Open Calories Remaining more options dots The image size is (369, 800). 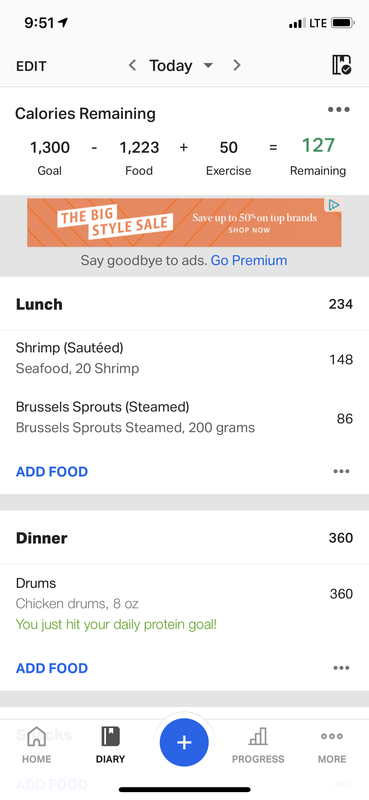point(339,109)
